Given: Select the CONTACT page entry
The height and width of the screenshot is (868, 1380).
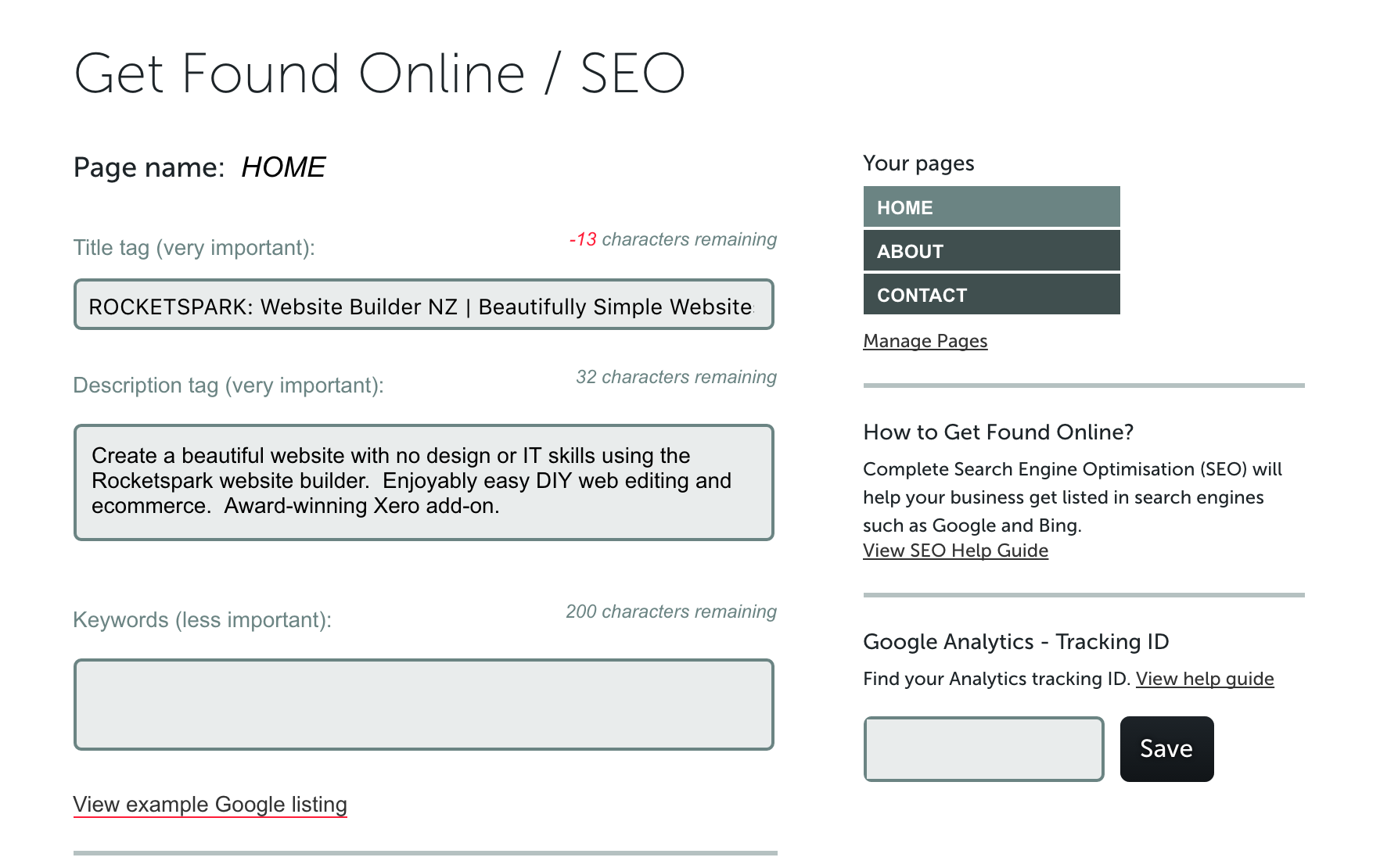Looking at the screenshot, I should [x=991, y=295].
